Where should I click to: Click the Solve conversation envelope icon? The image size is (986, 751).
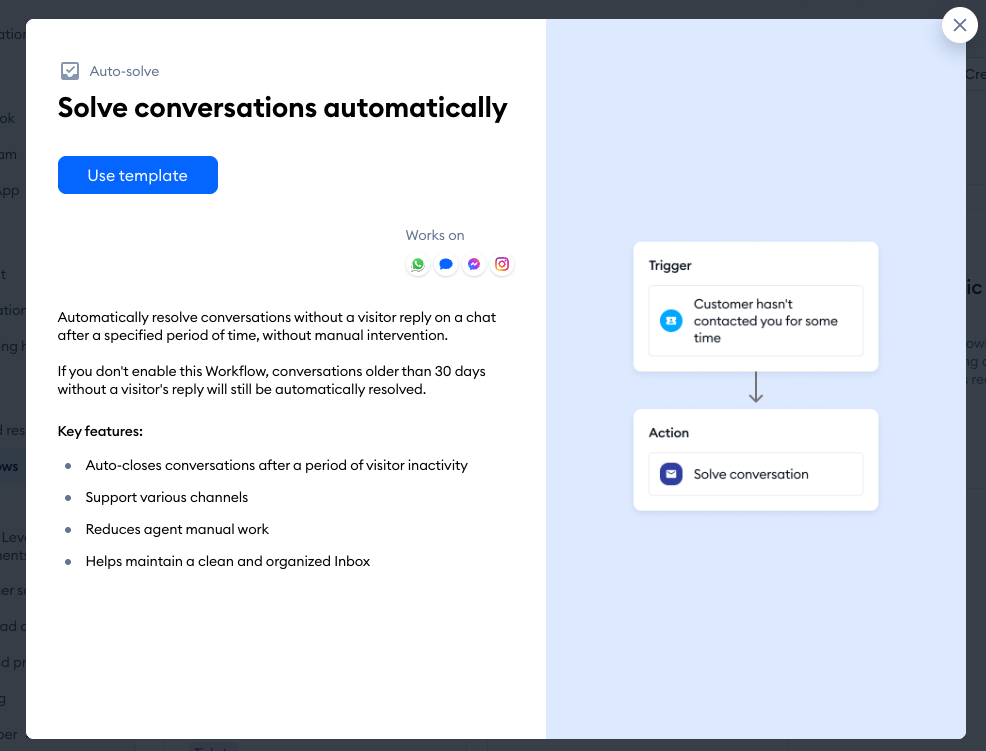pos(671,474)
